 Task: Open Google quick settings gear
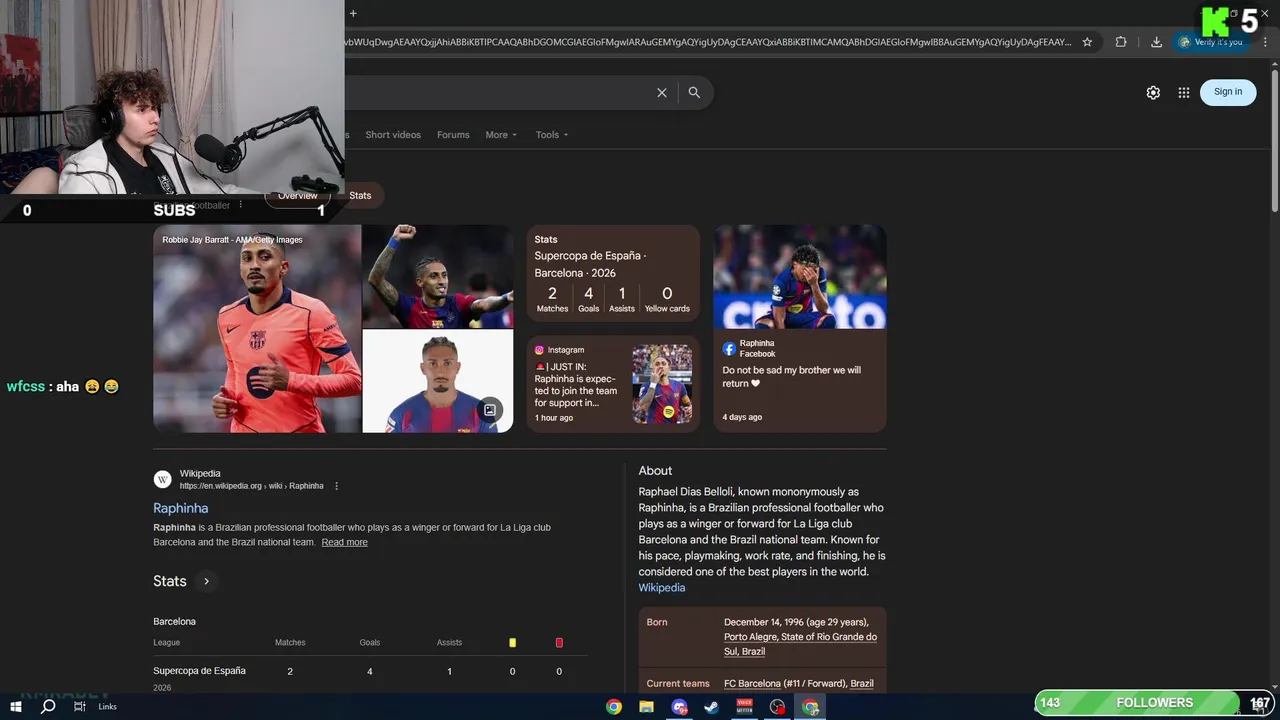pos(1153,92)
